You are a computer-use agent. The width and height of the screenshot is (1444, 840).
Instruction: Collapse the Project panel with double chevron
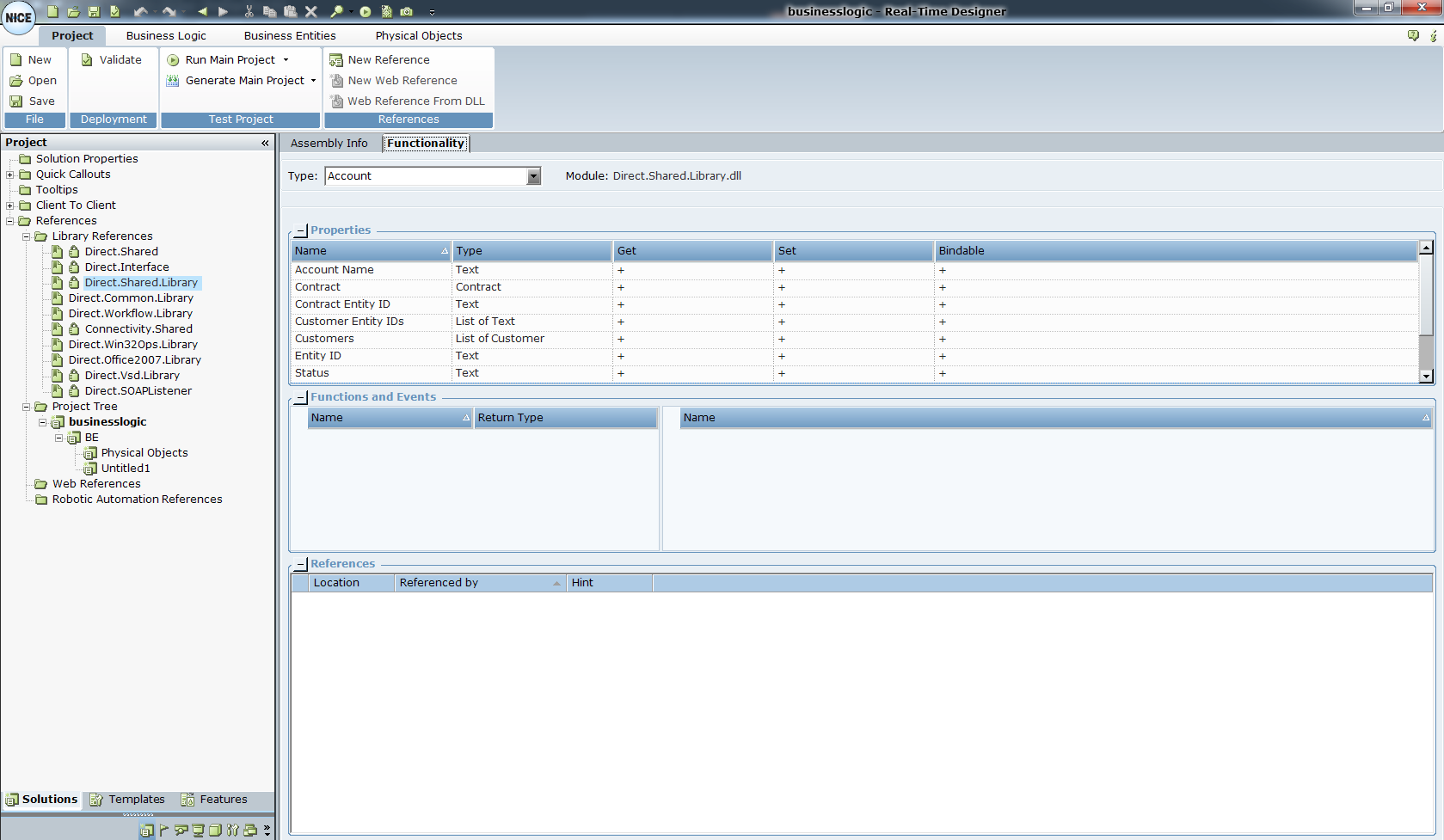[x=265, y=143]
